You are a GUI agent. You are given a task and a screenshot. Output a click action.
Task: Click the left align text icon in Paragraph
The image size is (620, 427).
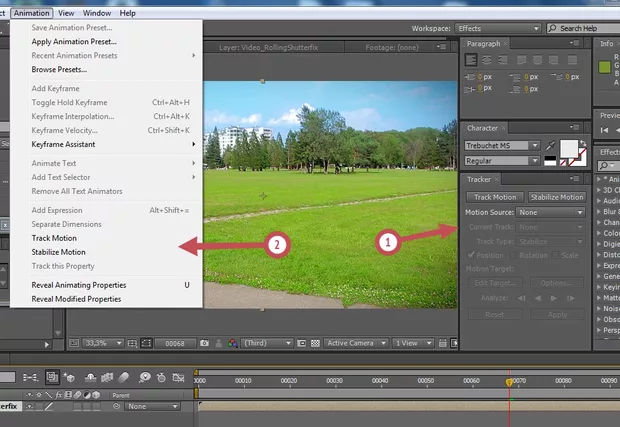pos(473,61)
